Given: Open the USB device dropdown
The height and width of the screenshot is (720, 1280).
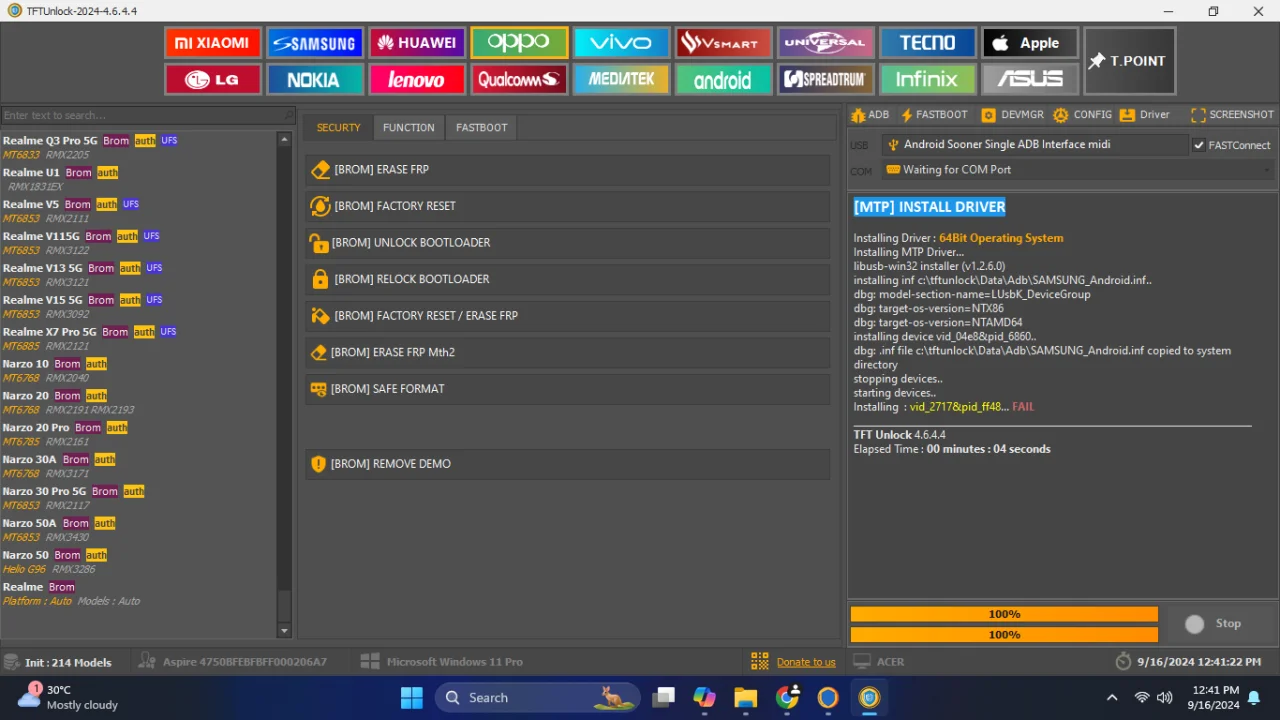Looking at the screenshot, I should (x=1035, y=145).
